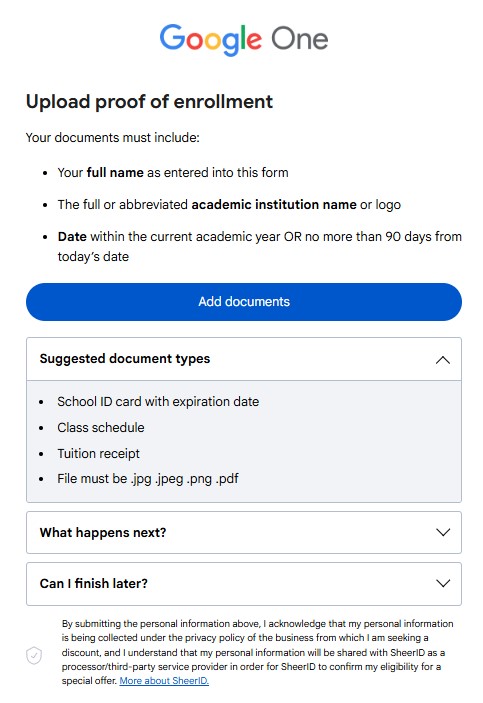The height and width of the screenshot is (703, 483).
Task: Click the file format requirement text
Action: pyautogui.click(x=148, y=479)
